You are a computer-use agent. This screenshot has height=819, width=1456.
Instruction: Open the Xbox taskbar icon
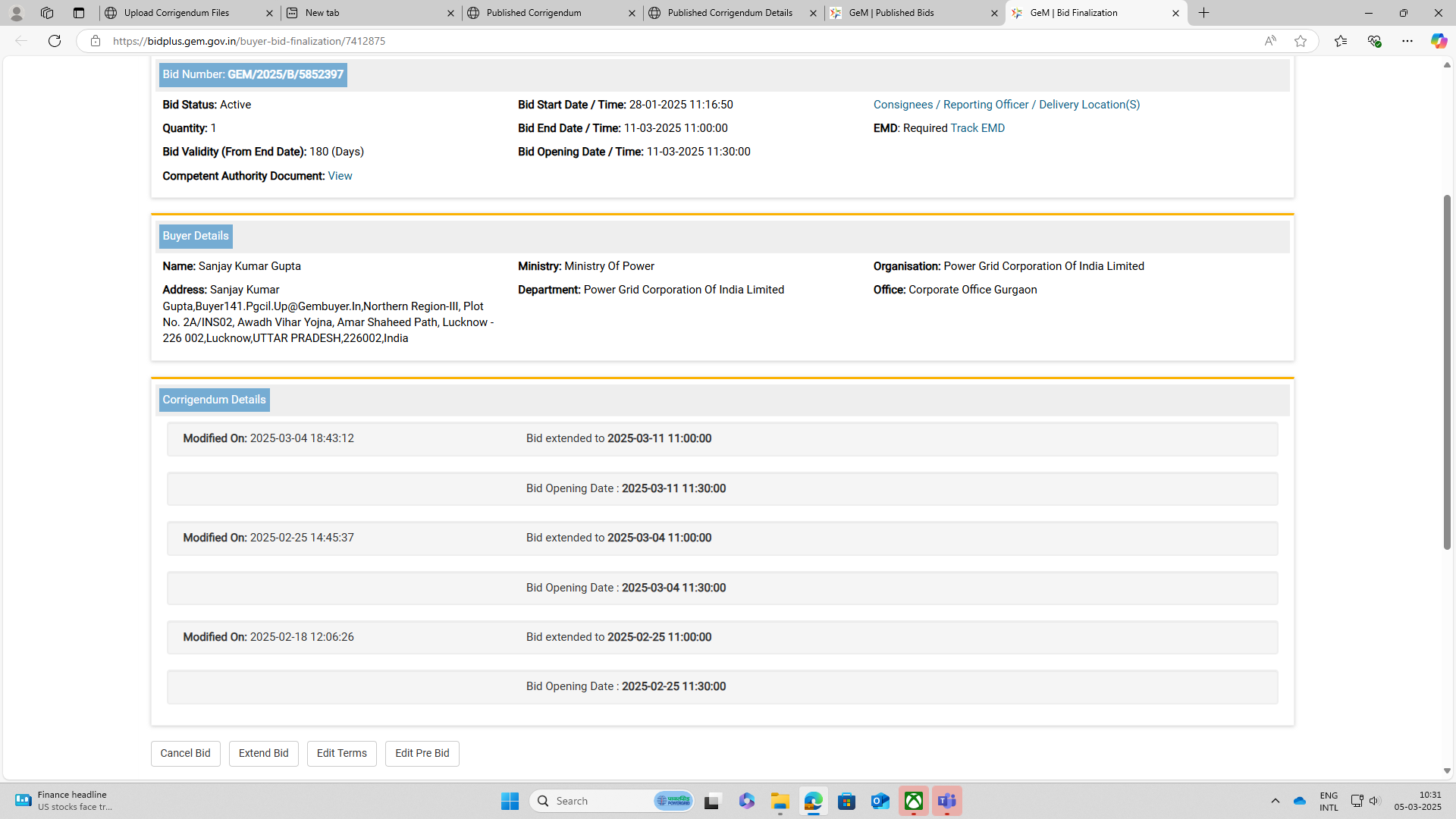[x=913, y=801]
